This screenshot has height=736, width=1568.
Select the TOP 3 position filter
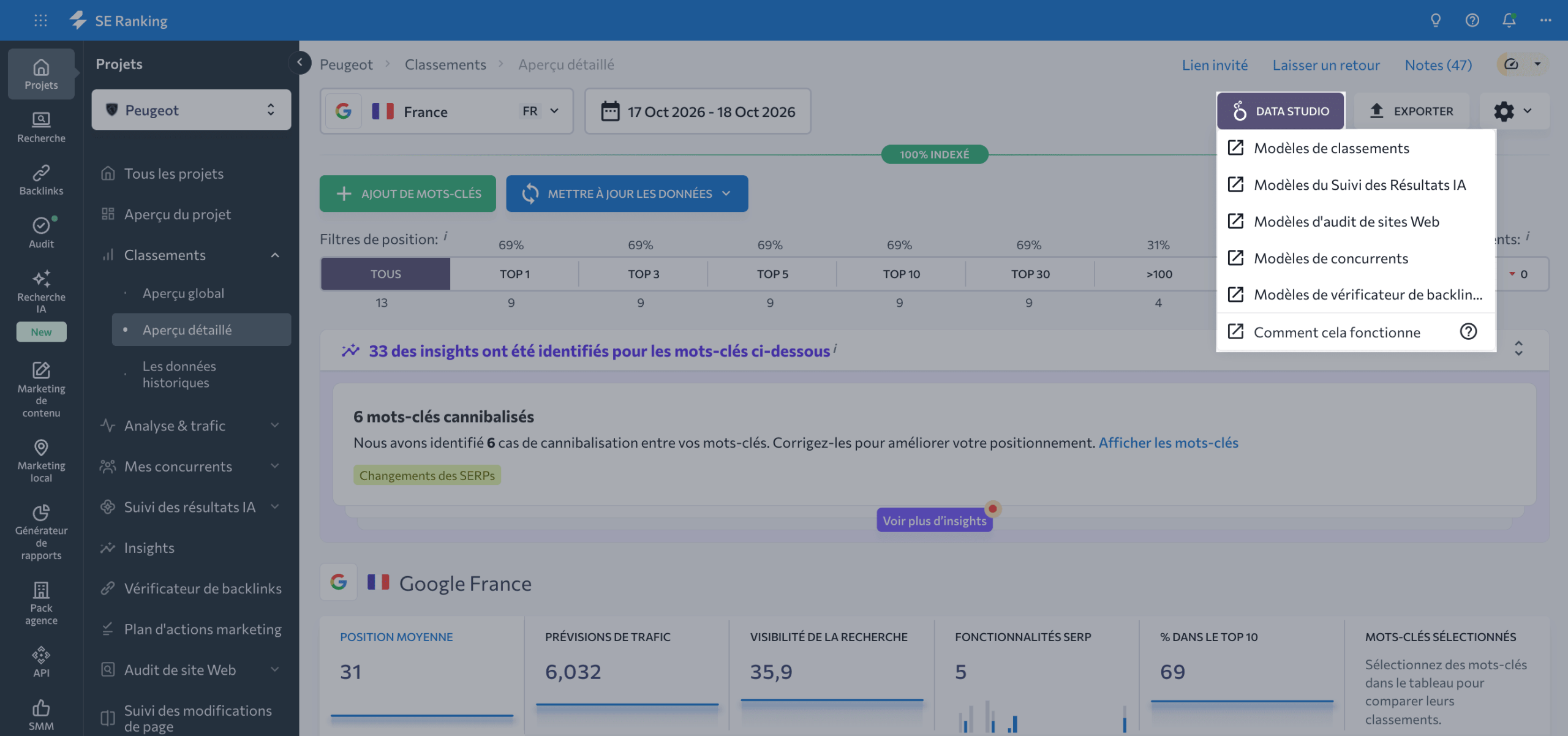[643, 274]
